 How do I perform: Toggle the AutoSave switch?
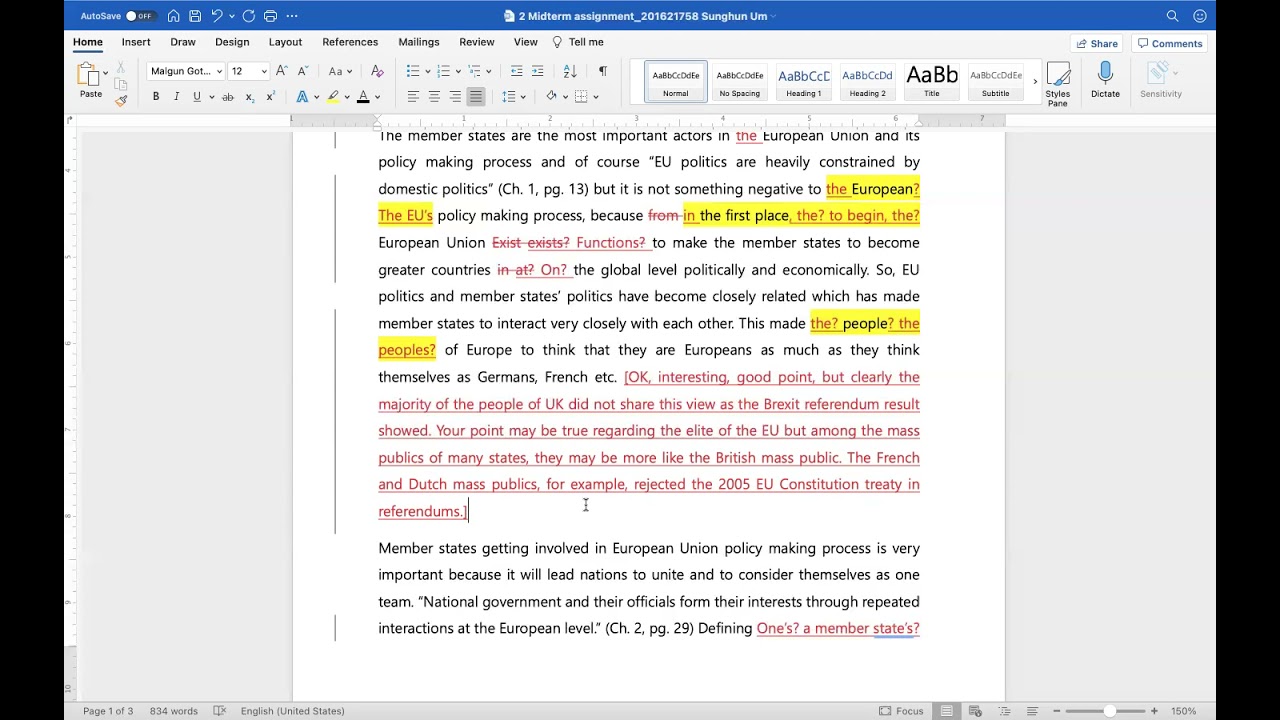coord(140,16)
